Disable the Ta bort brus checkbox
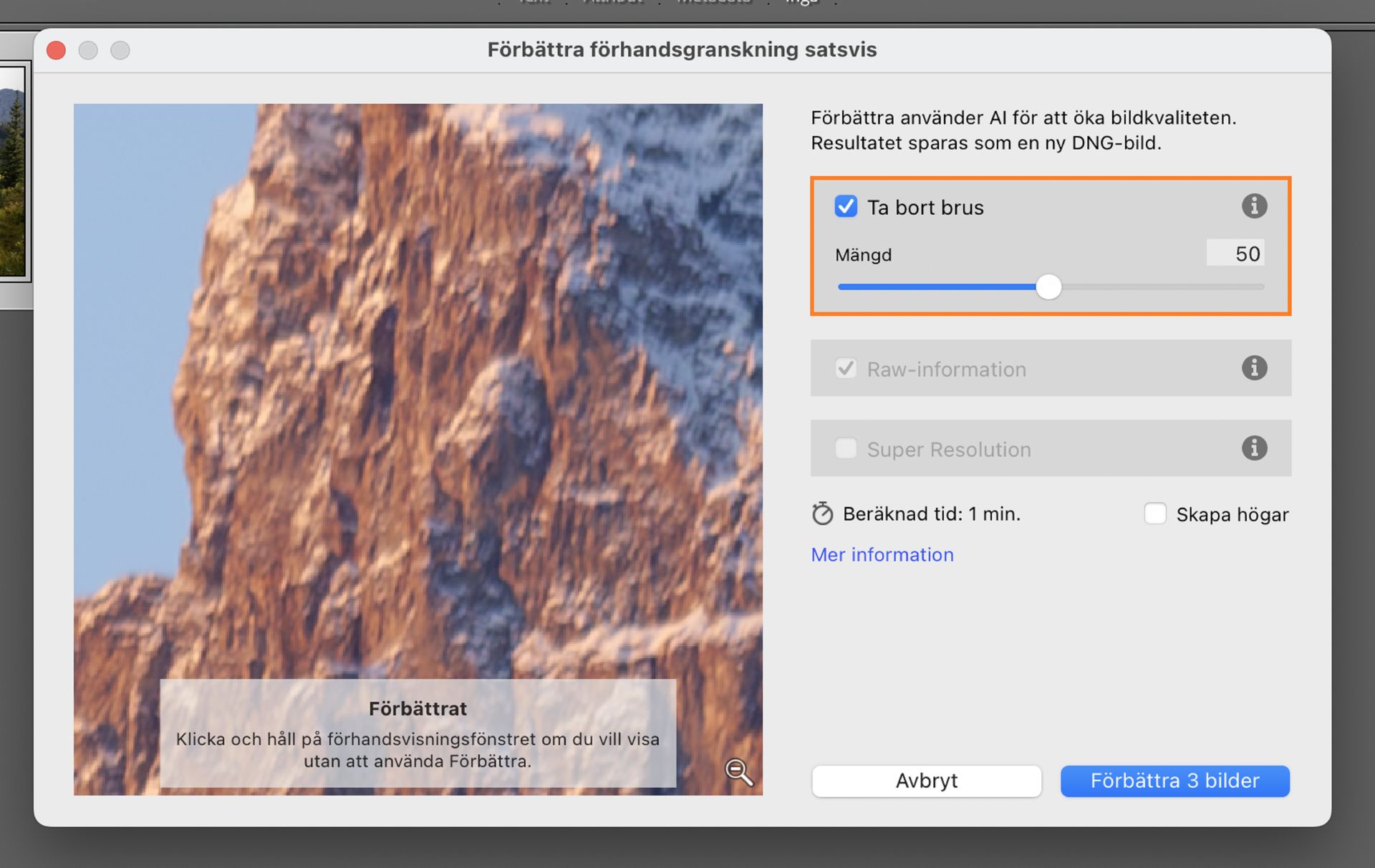The height and width of the screenshot is (868, 1375). pos(846,206)
